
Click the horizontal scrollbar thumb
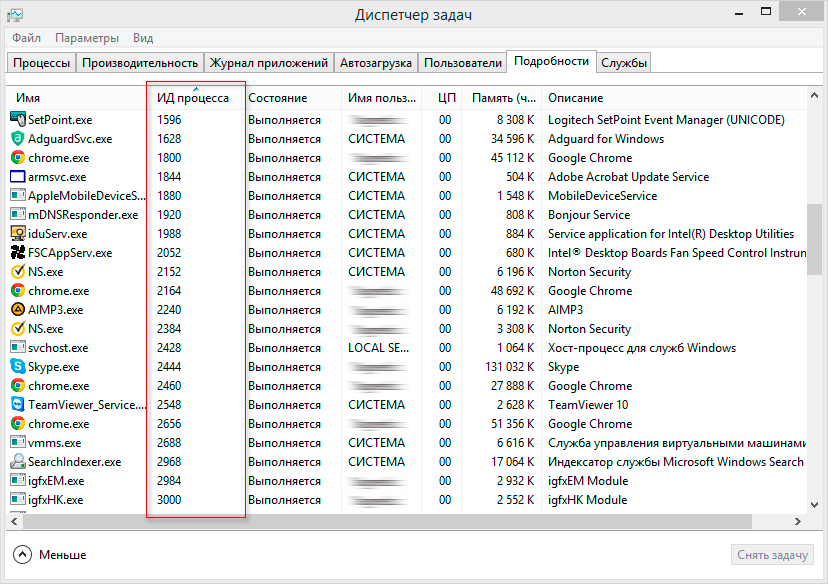click(x=387, y=521)
